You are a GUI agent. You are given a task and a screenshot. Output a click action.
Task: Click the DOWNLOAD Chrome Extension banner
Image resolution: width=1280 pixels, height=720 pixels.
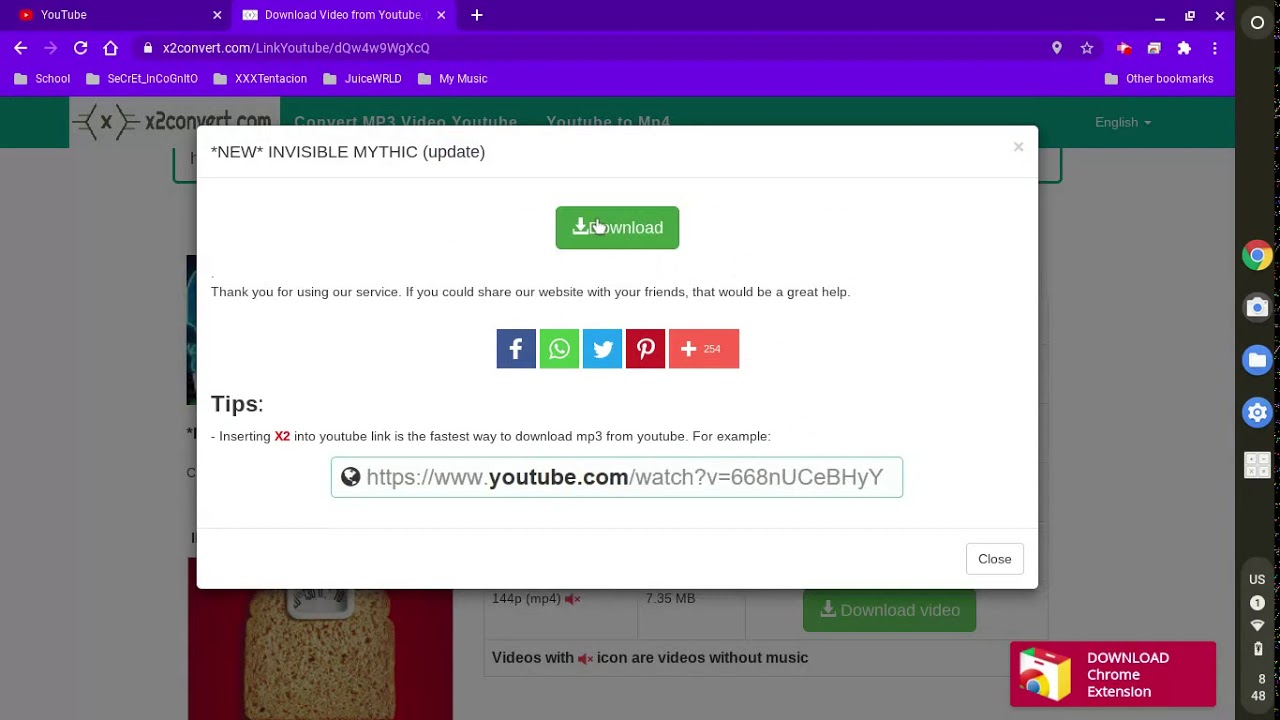tap(1113, 675)
